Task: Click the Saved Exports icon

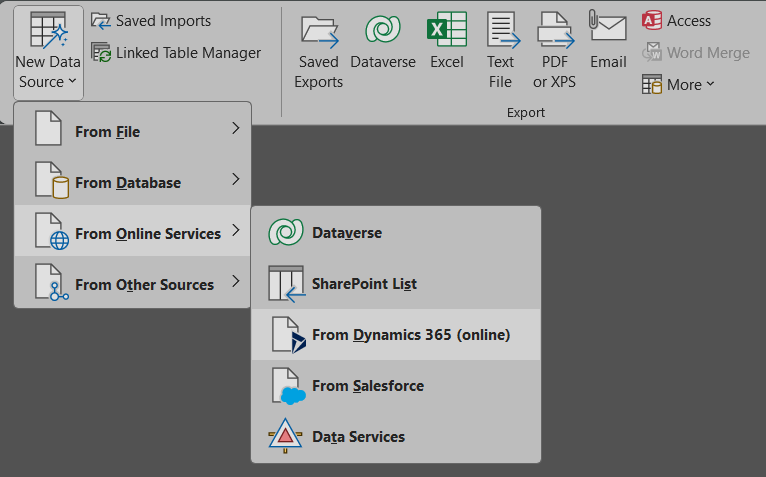Action: pyautogui.click(x=319, y=50)
